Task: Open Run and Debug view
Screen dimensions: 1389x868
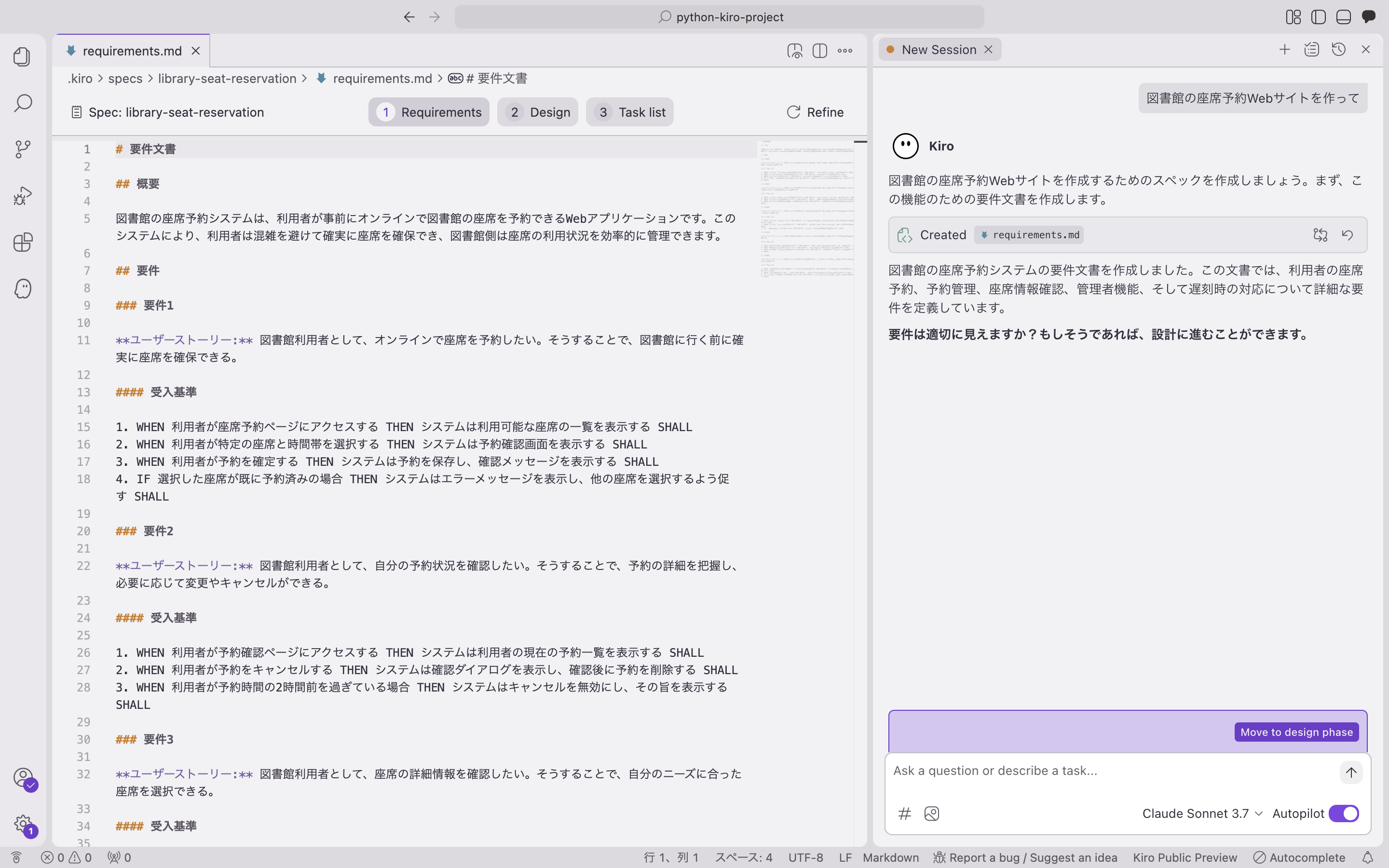Action: pyautogui.click(x=22, y=196)
